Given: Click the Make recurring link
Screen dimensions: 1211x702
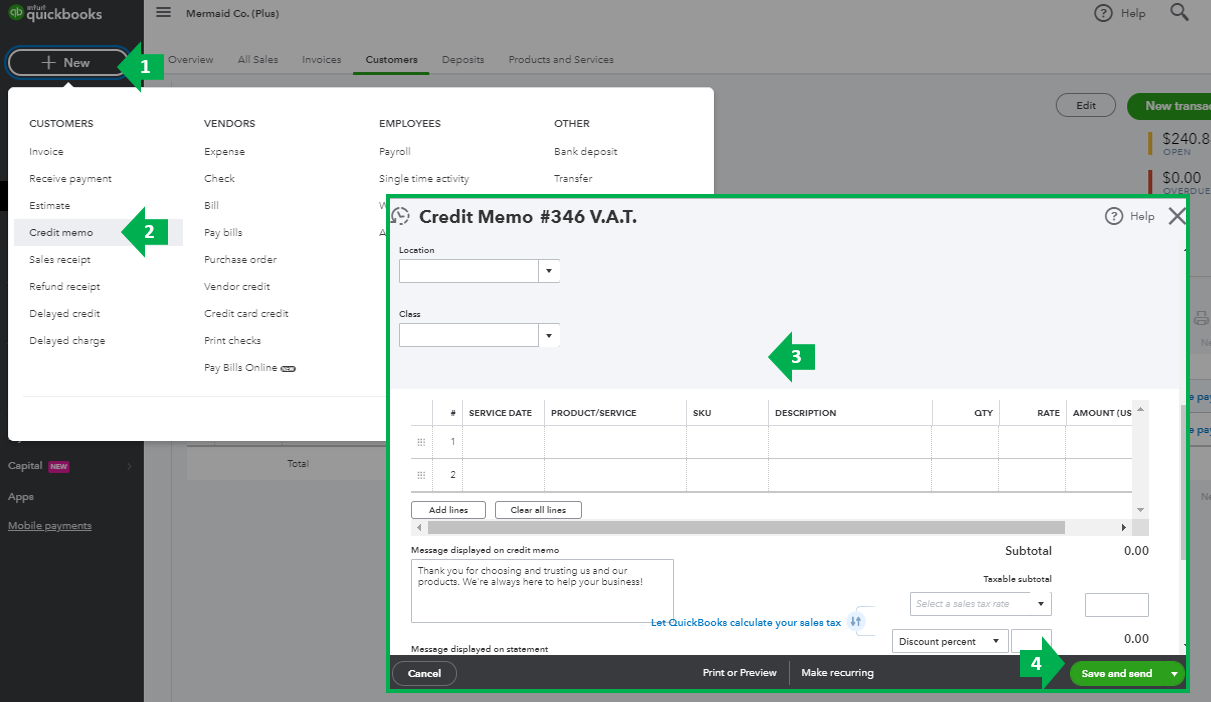Looking at the screenshot, I should click(x=837, y=672).
